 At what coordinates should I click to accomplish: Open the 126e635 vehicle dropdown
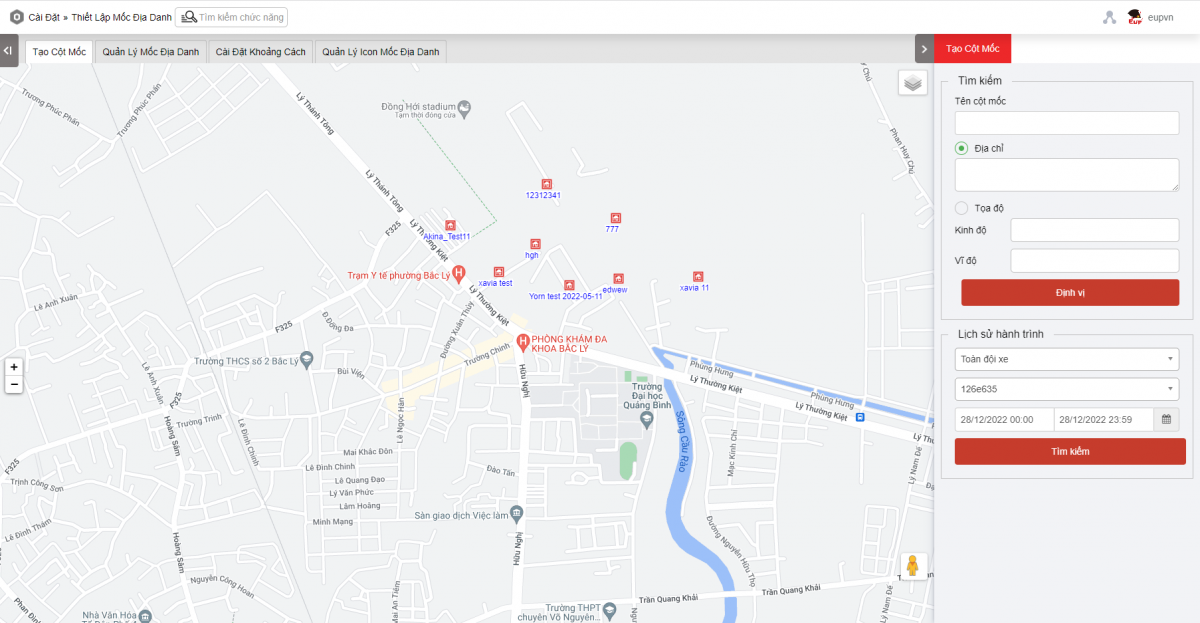coord(1067,390)
